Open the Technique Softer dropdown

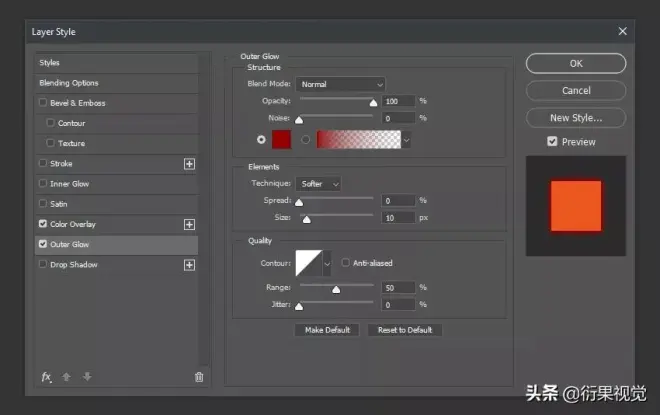click(319, 184)
